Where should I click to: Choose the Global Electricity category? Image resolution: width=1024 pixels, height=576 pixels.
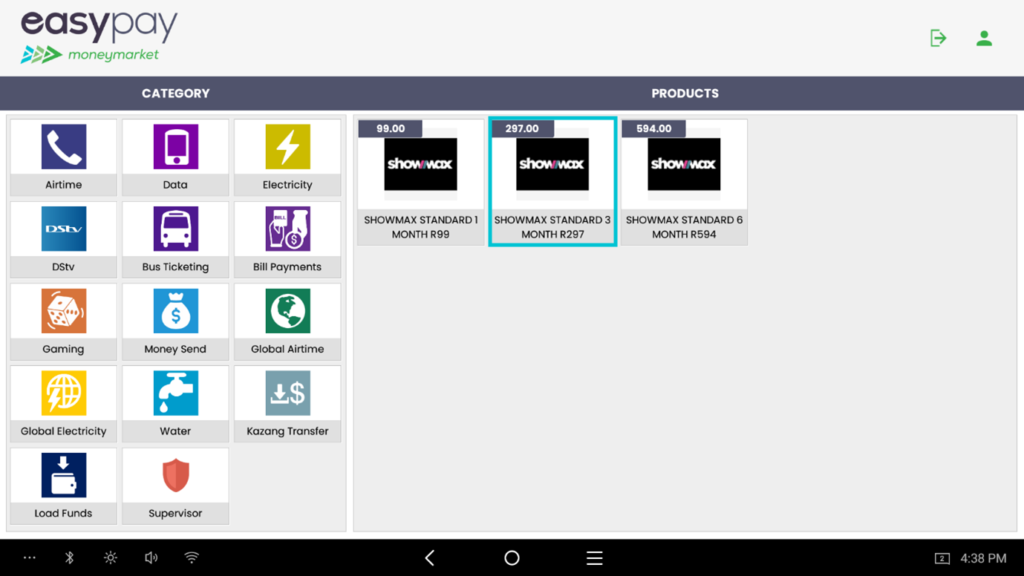63,404
